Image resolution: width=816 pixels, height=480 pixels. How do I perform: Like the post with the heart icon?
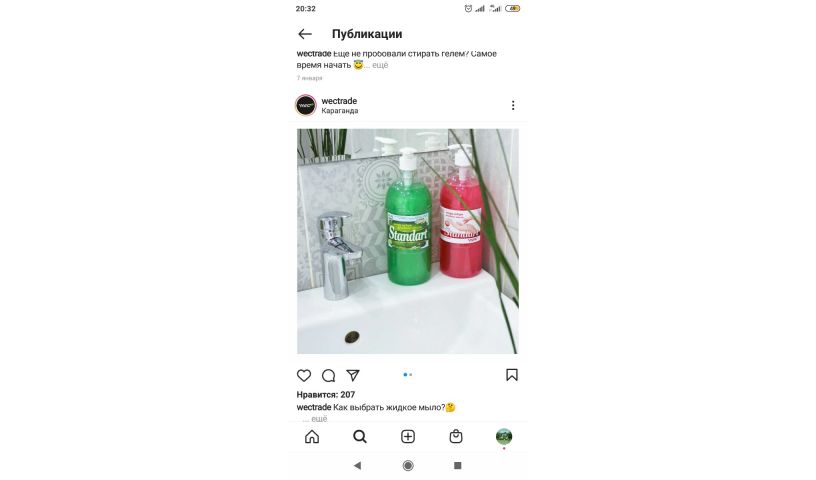[x=304, y=375]
